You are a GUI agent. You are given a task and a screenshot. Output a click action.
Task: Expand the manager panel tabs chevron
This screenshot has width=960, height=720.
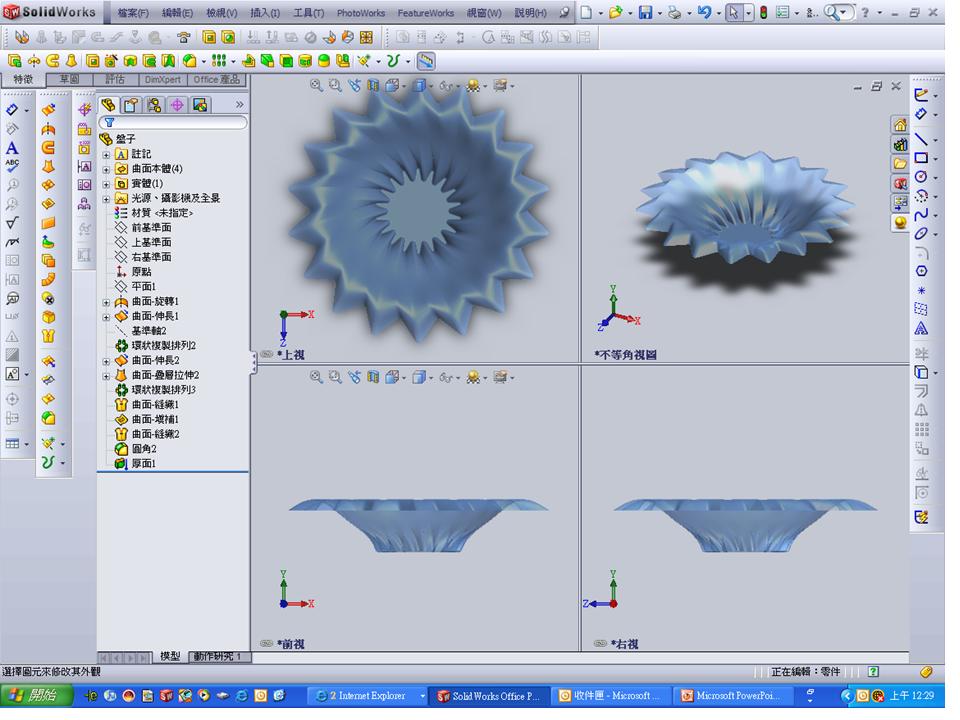239,105
